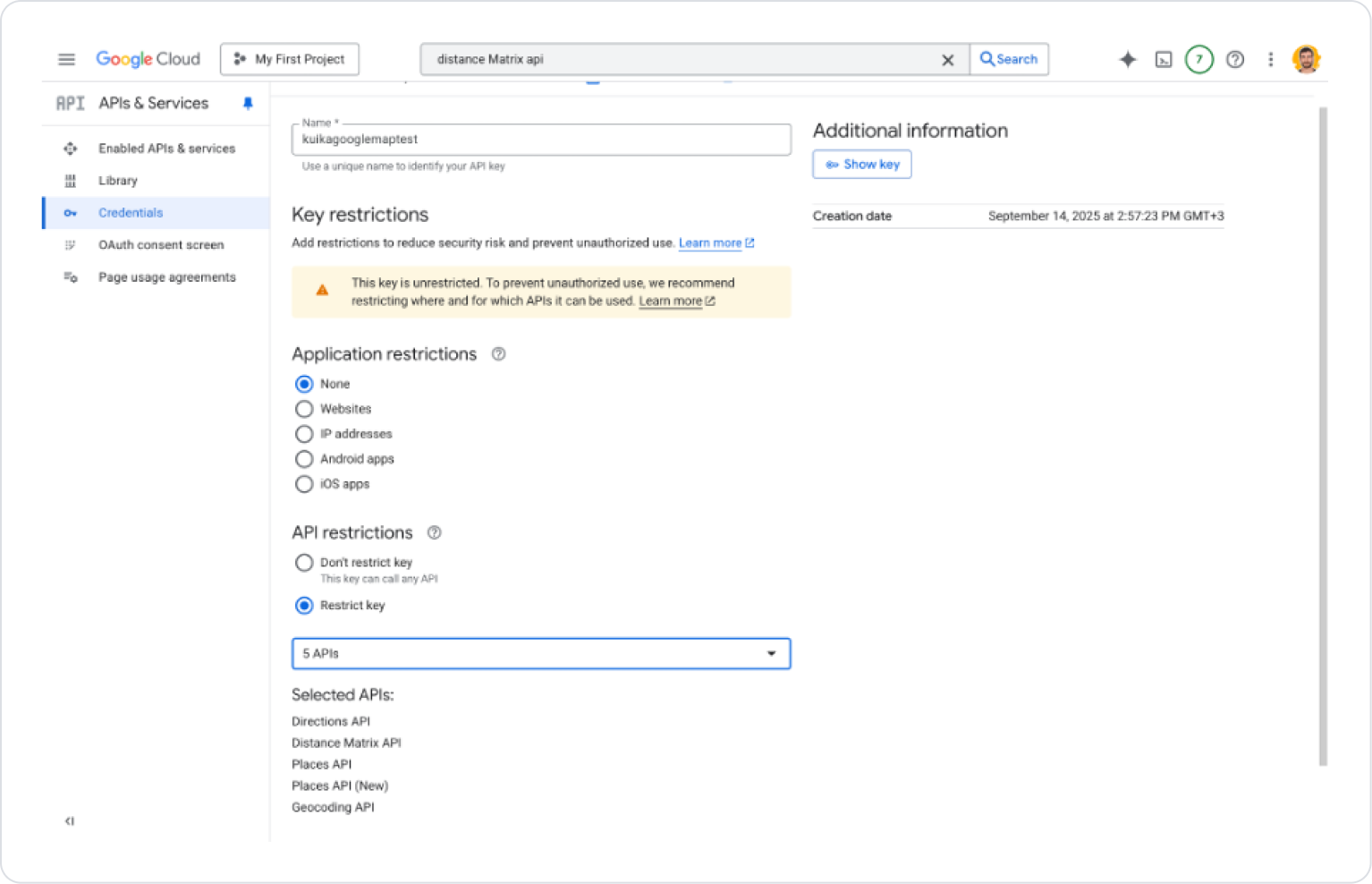
Task: Open API restrictions help icon
Action: point(435,533)
